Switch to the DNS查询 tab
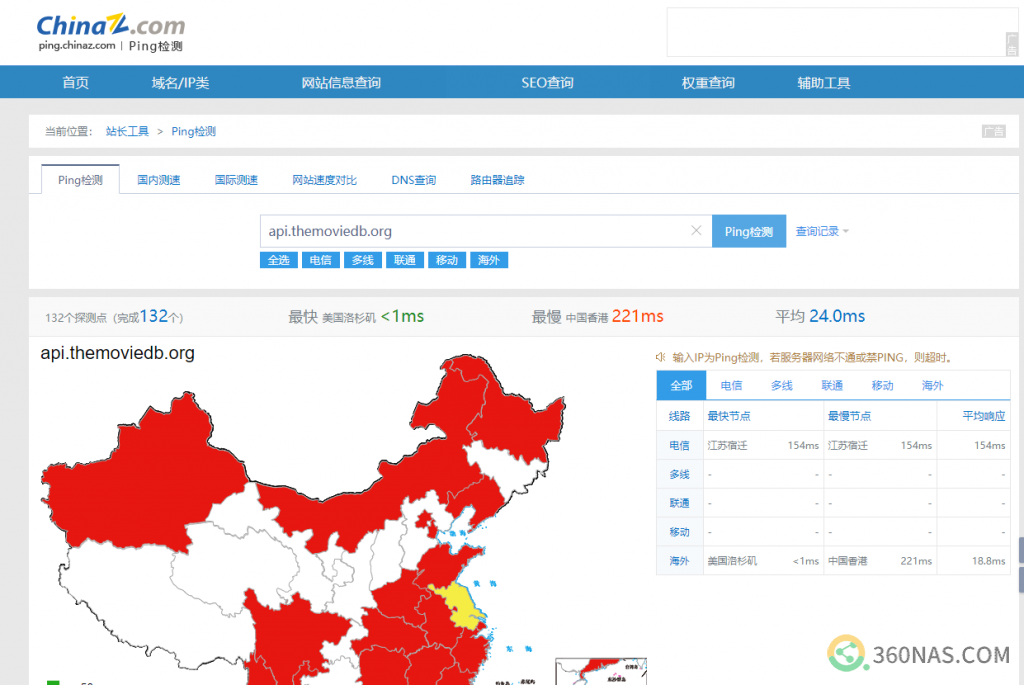The width and height of the screenshot is (1024, 685). (413, 180)
